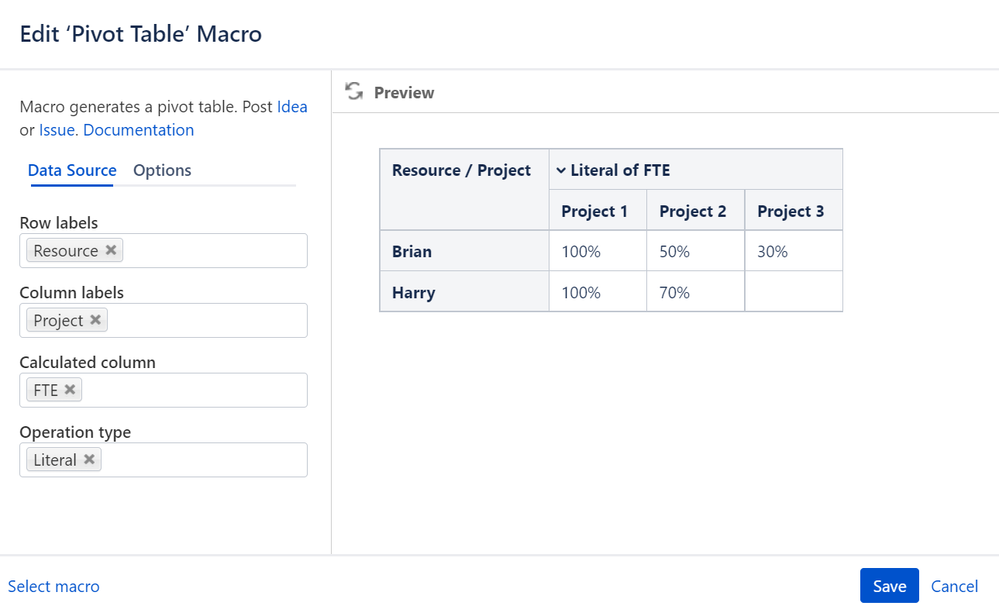Viewport: 999px width, 609px height.
Task: Select the Data Source tab
Action: [72, 170]
